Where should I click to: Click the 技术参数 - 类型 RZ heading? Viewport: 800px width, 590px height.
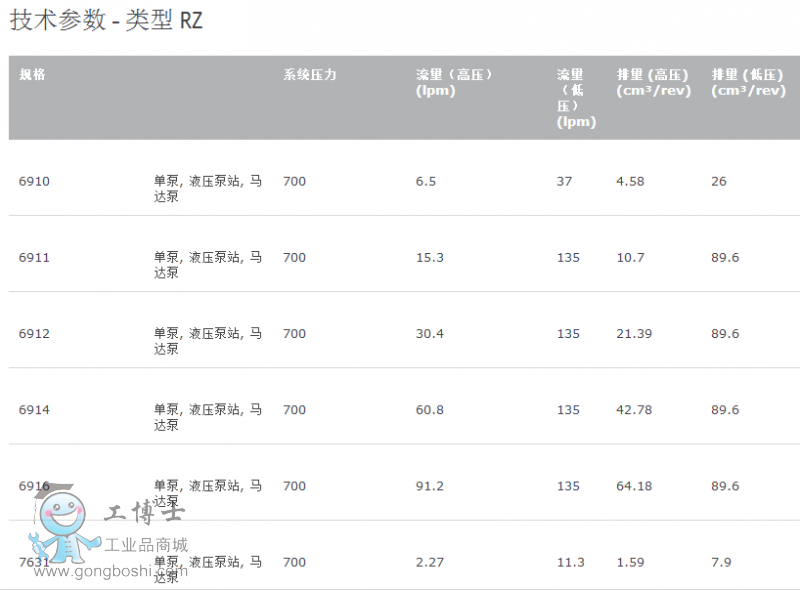(106, 21)
